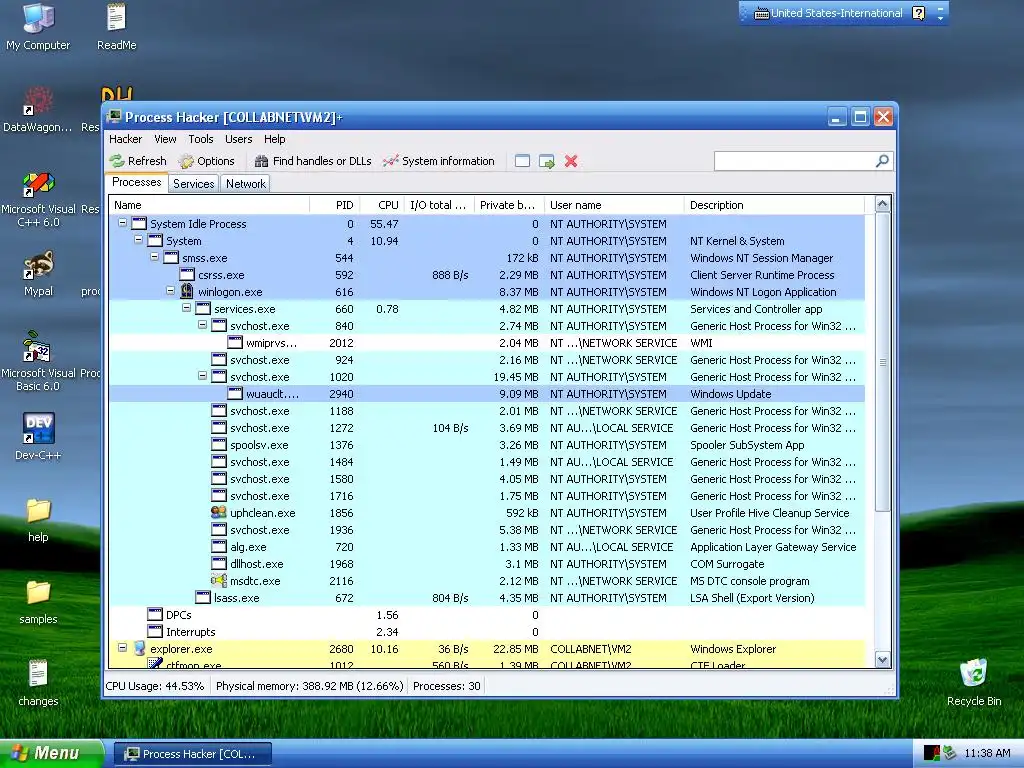
Task: Click Physical memory status bar entry
Action: 310,686
